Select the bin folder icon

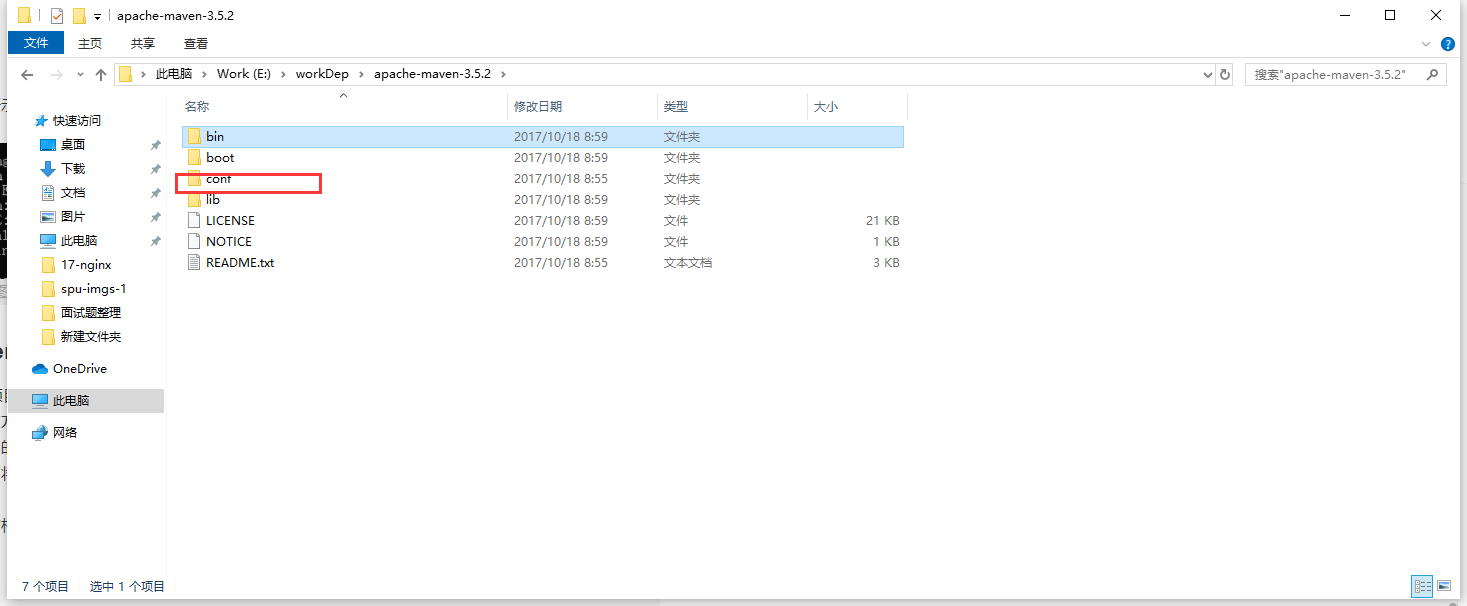195,136
